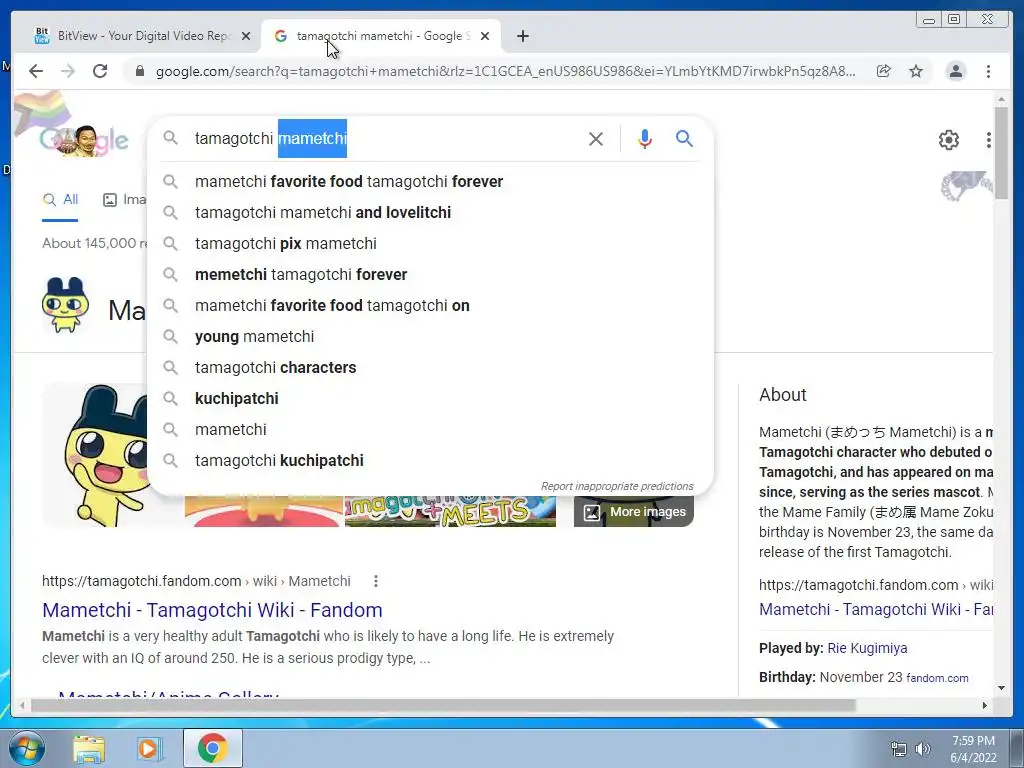The width and height of the screenshot is (1024, 768).
Task: Select suggestion 'tamagotchi kuchipatchi'
Action: coord(430,460)
